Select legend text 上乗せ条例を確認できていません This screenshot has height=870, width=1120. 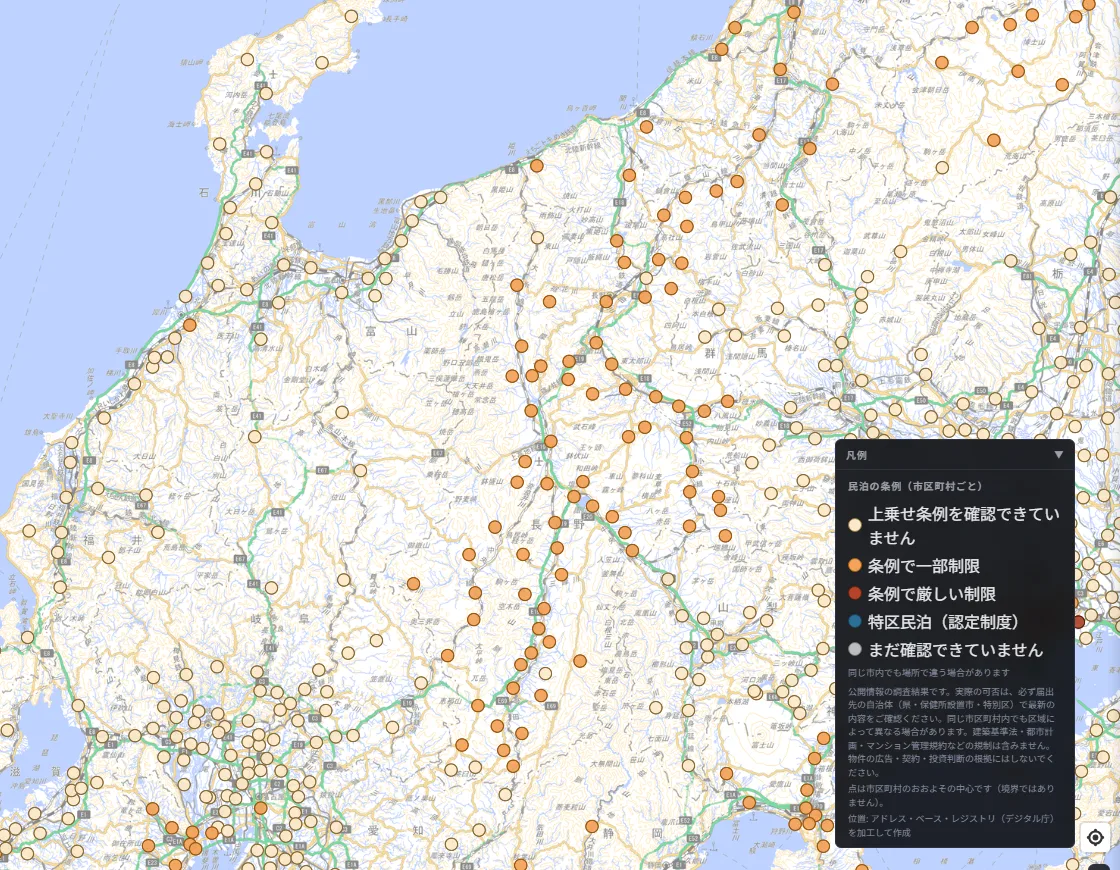tap(964, 526)
